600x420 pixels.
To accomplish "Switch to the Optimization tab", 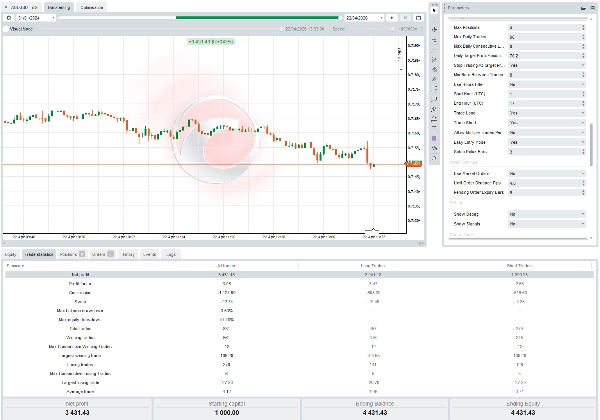I will [91, 7].
